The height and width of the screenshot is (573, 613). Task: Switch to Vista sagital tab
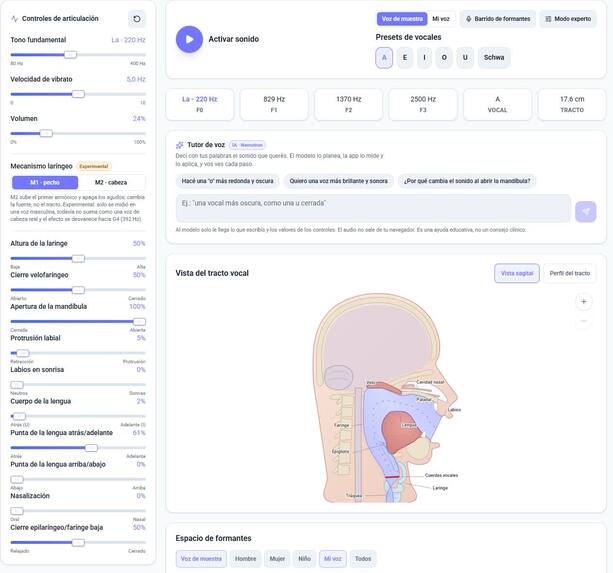[517, 273]
